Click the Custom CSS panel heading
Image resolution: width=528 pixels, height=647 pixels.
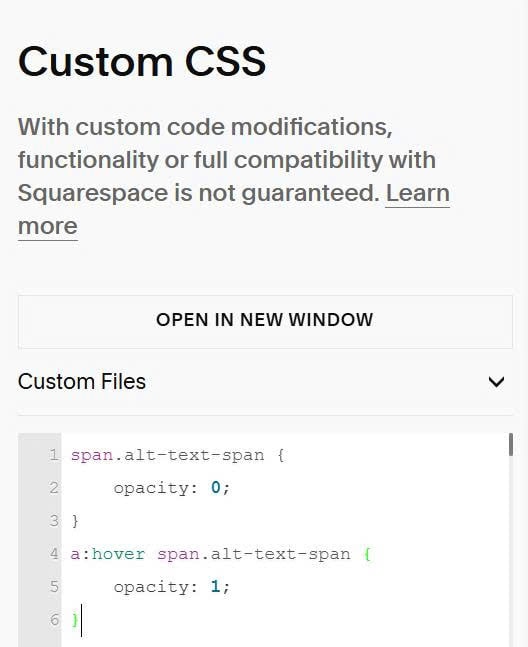tap(142, 62)
